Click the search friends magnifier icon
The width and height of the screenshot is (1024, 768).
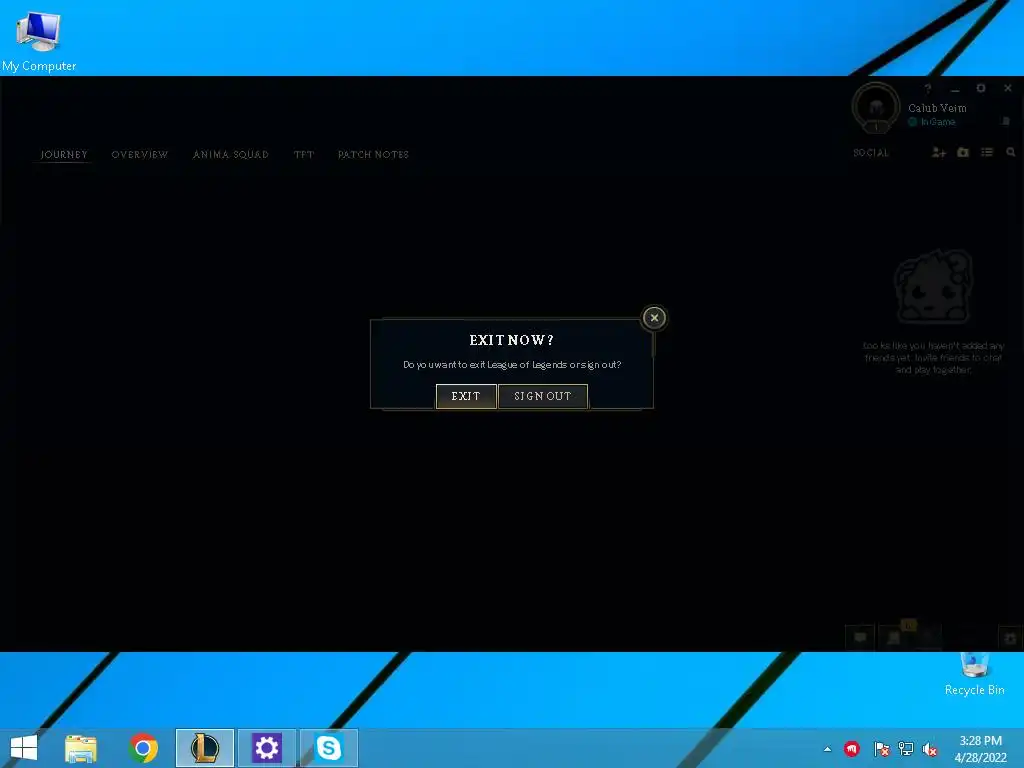pyautogui.click(x=1011, y=152)
